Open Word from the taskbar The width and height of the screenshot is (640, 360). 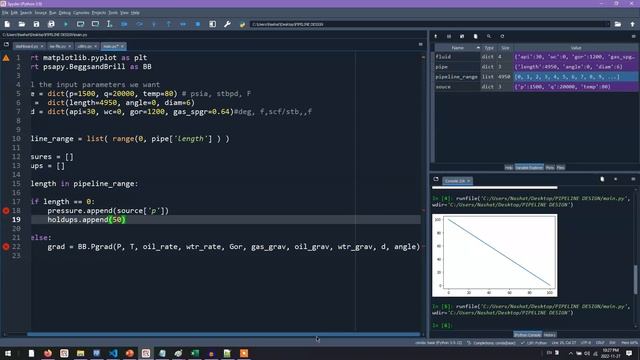pos(97,353)
